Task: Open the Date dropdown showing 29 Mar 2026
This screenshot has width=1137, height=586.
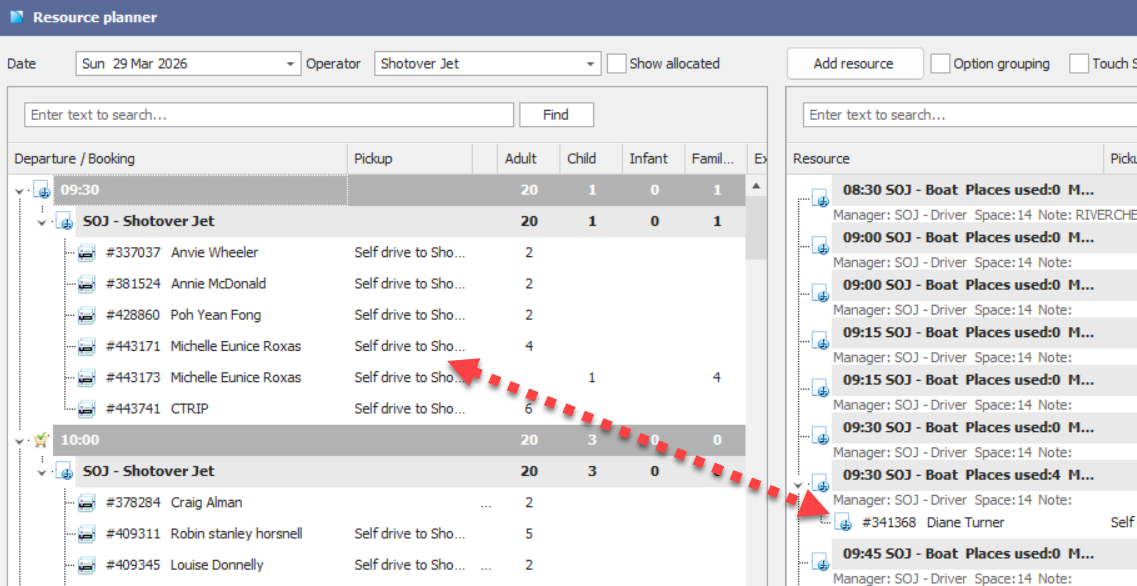Action: 289,64
